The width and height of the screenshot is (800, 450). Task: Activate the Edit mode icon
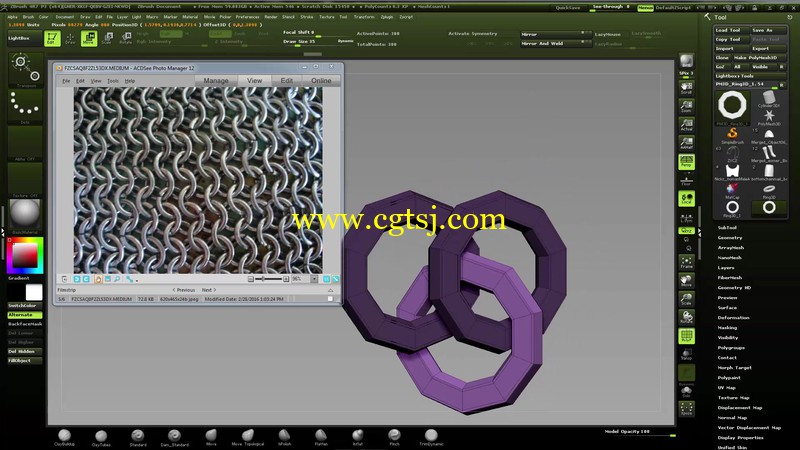[52, 38]
